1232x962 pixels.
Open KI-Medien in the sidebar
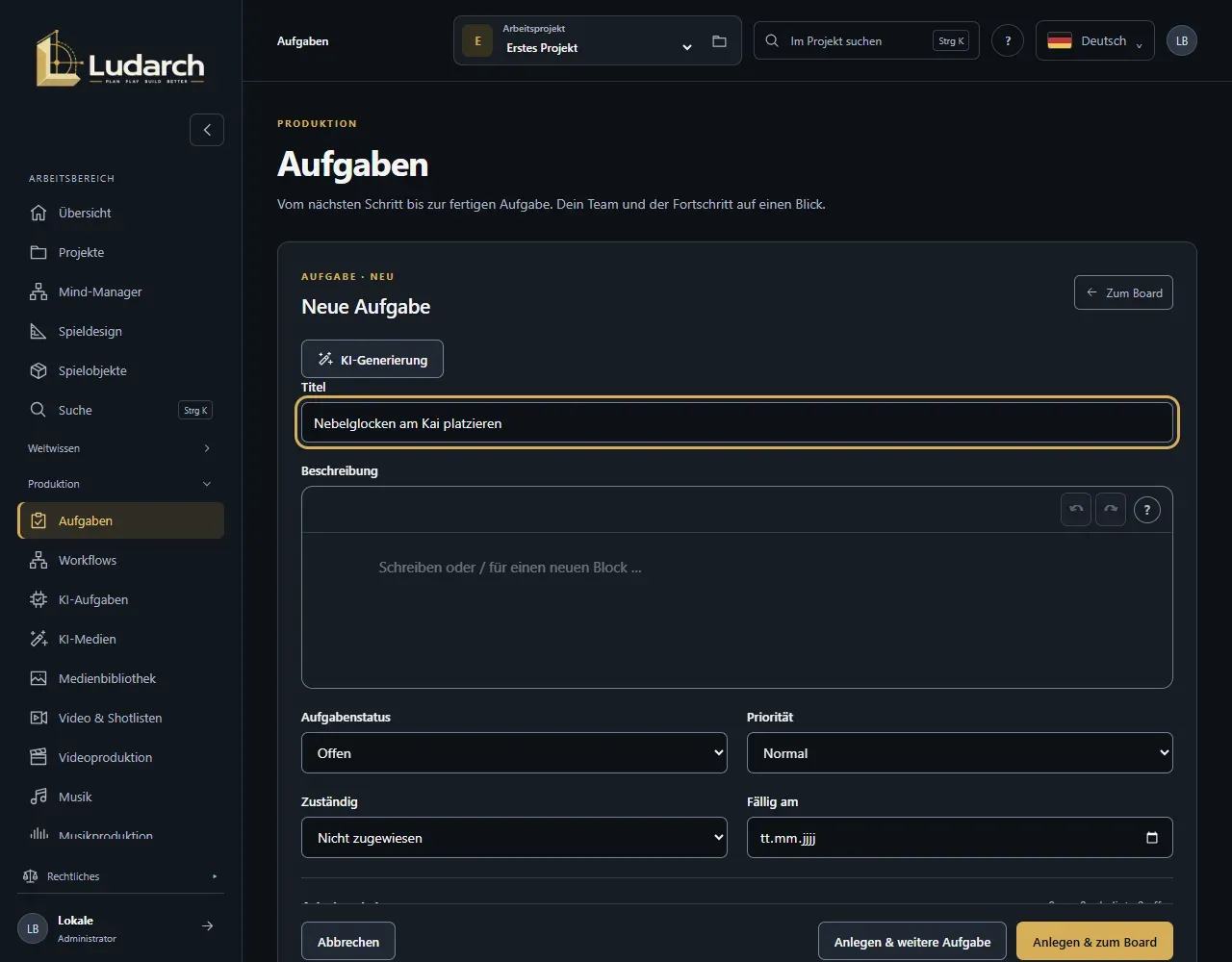point(120,639)
